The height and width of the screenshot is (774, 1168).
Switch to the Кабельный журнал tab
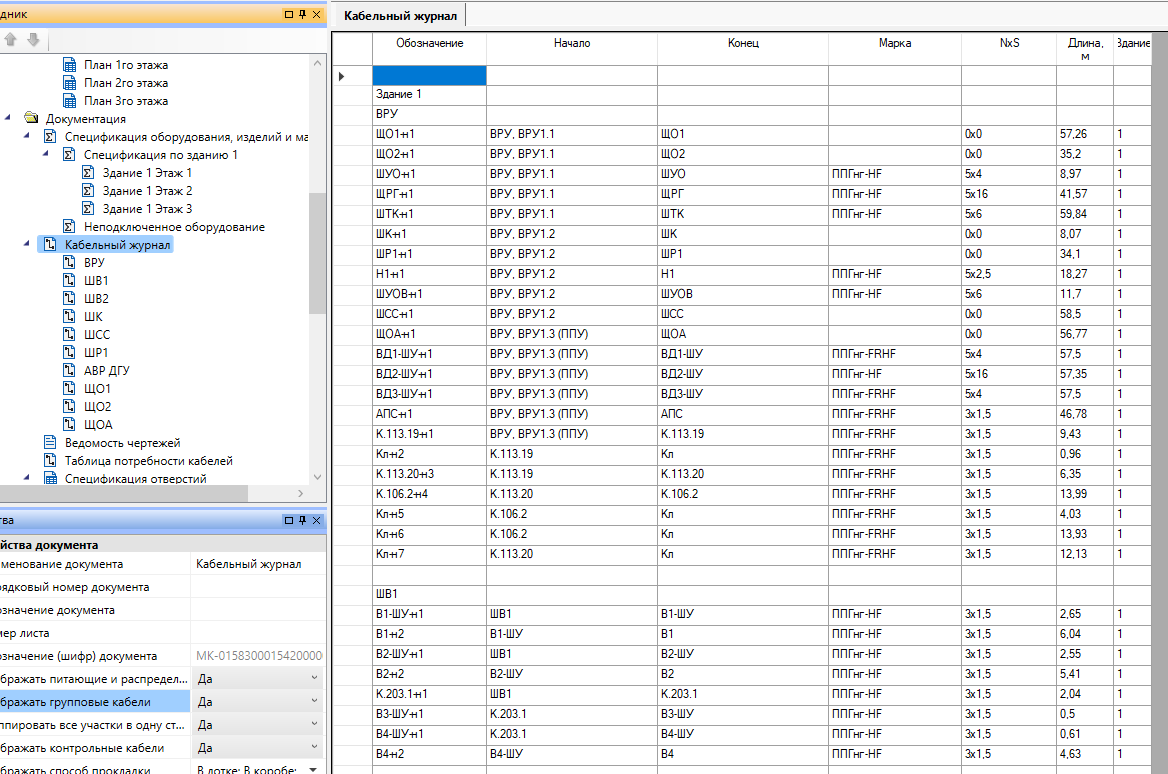tap(400, 16)
